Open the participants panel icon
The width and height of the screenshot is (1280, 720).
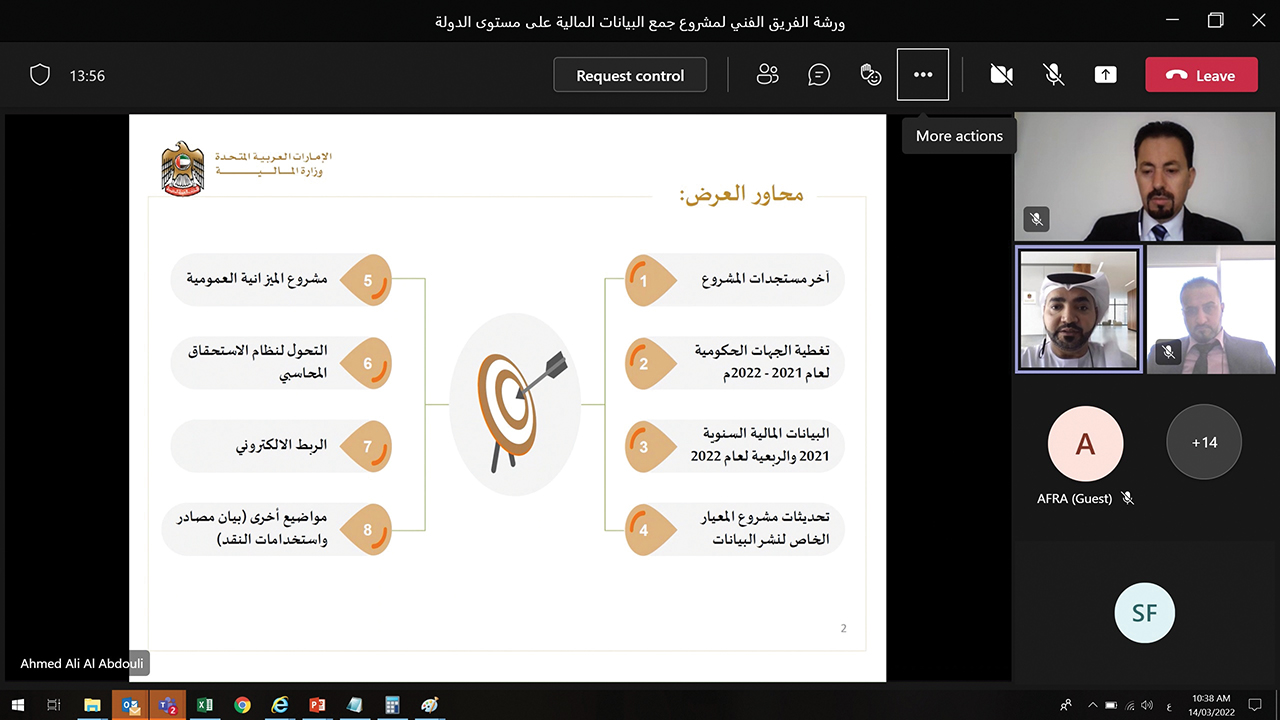tap(768, 75)
